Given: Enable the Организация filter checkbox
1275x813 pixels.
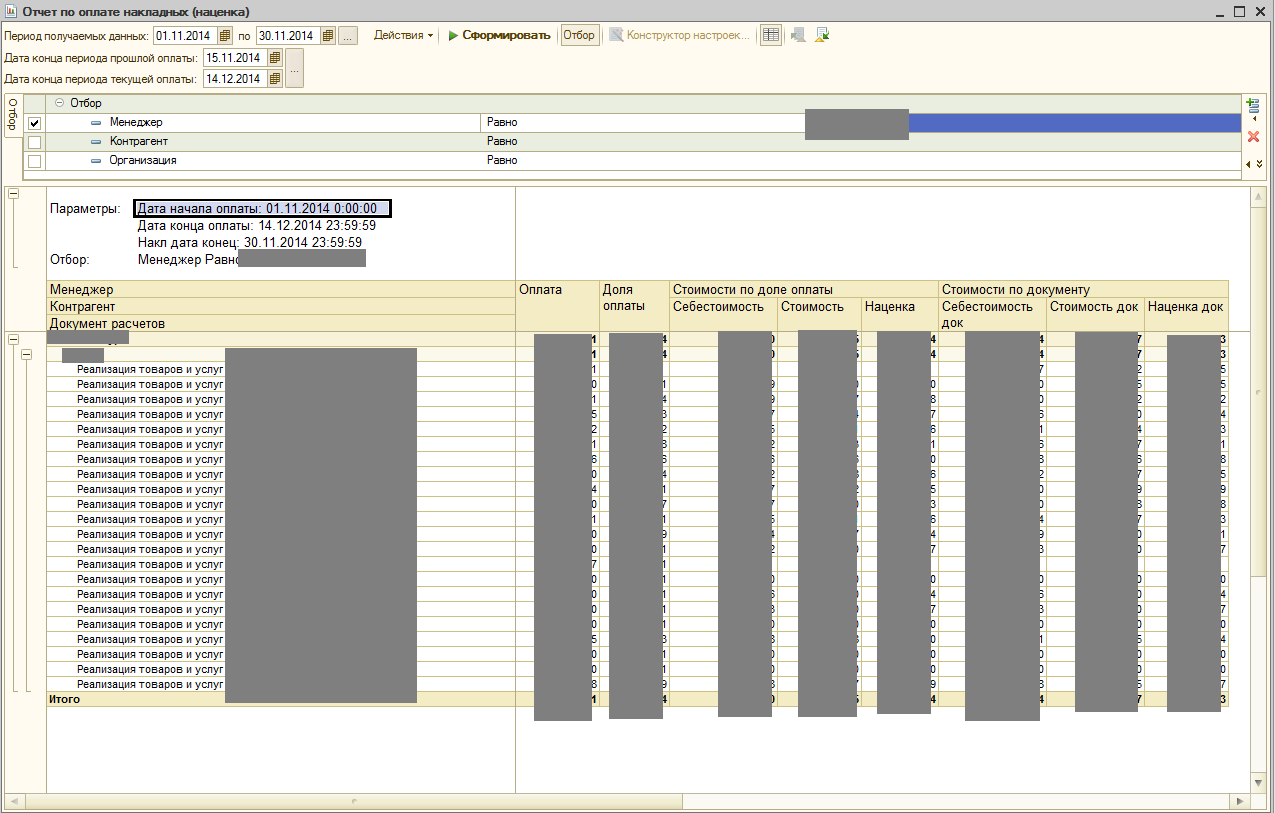Looking at the screenshot, I should 34,161.
